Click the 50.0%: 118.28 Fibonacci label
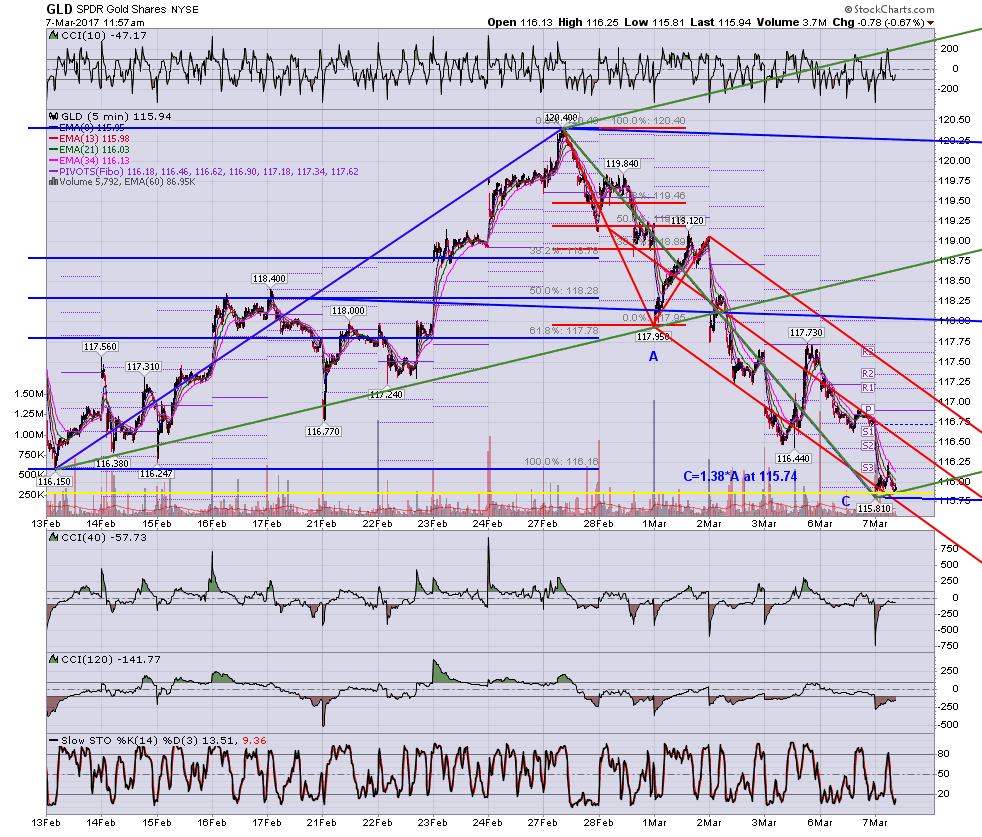 coord(564,291)
